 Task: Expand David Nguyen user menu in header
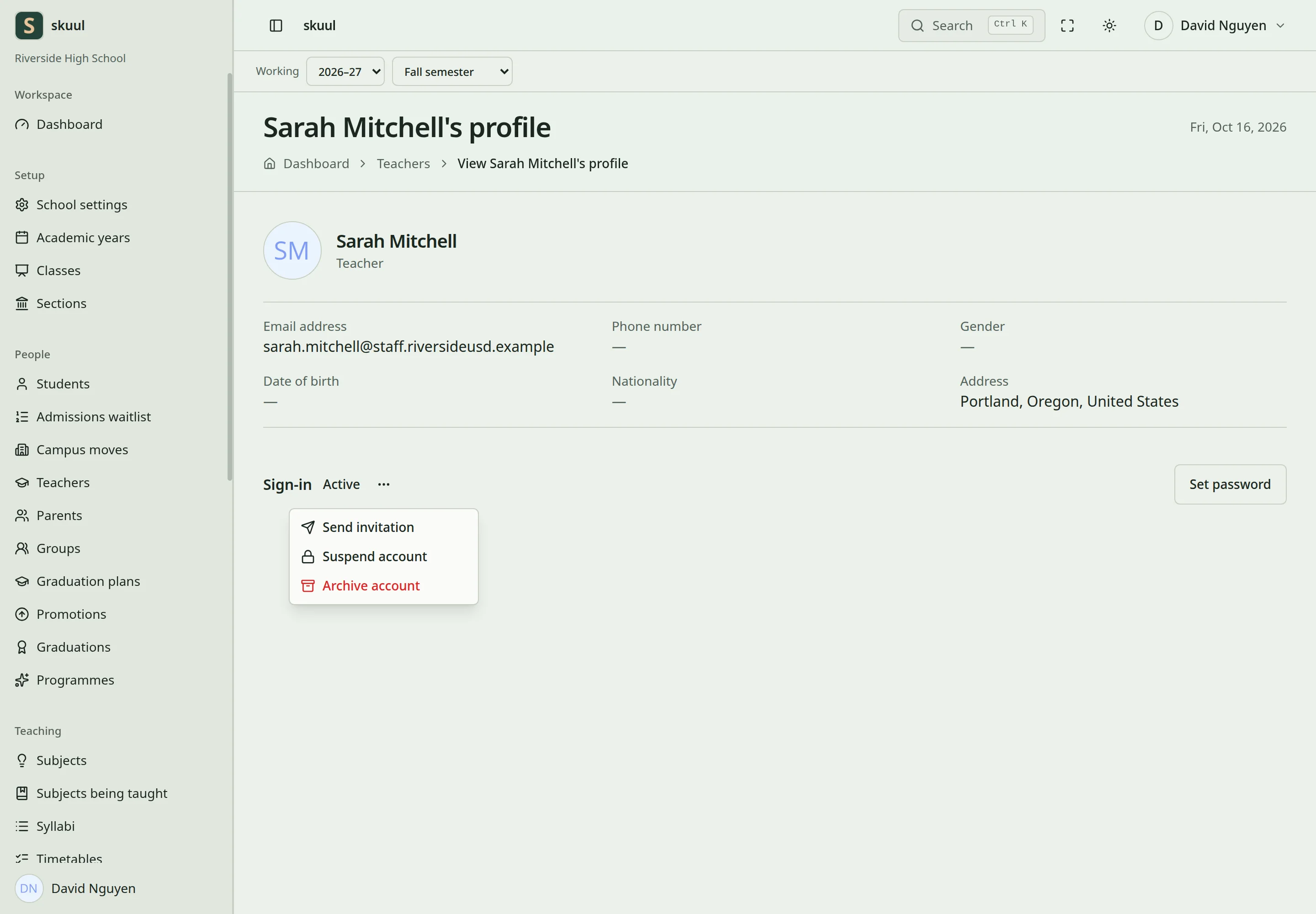point(1215,26)
